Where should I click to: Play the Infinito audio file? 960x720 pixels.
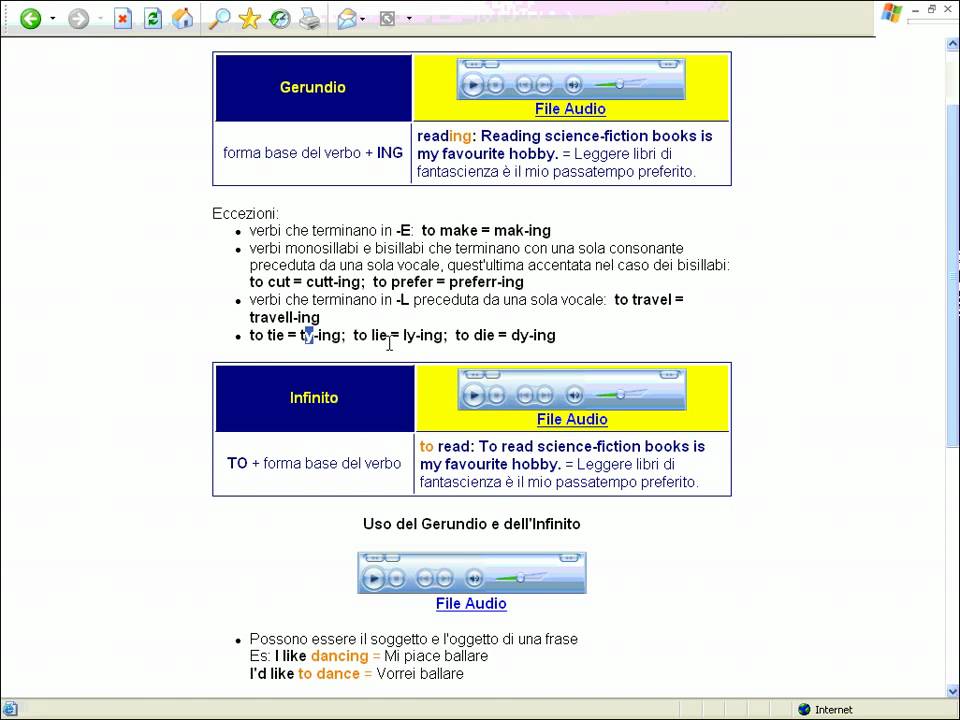tap(473, 395)
